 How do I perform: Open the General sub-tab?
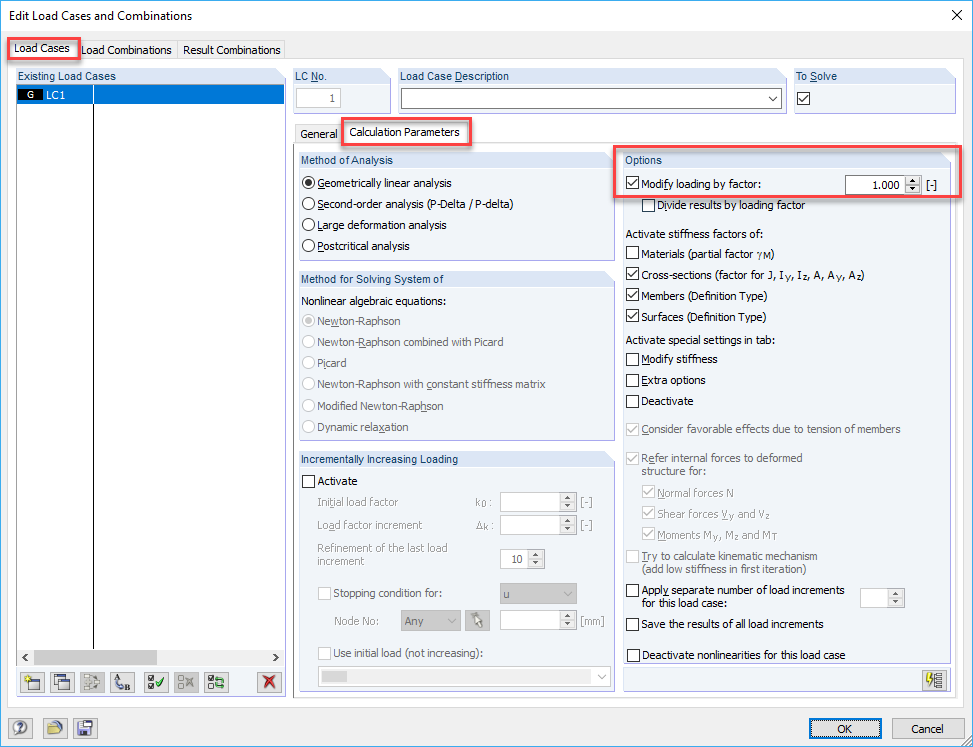[x=318, y=134]
